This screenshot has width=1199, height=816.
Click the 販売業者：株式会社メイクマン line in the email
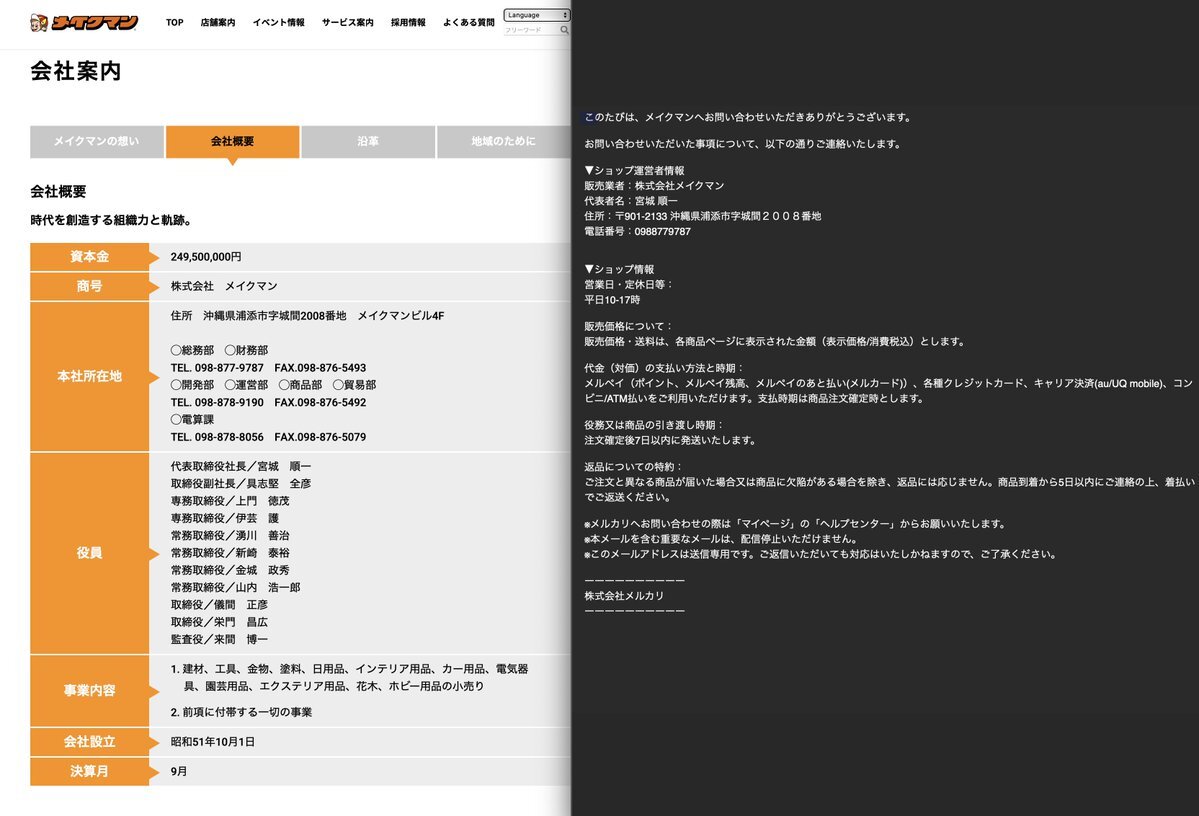[x=654, y=186]
